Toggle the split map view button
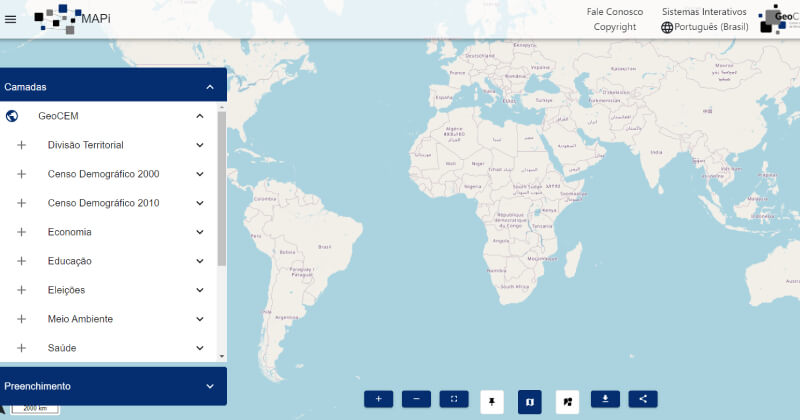The image size is (800, 420). [568, 401]
